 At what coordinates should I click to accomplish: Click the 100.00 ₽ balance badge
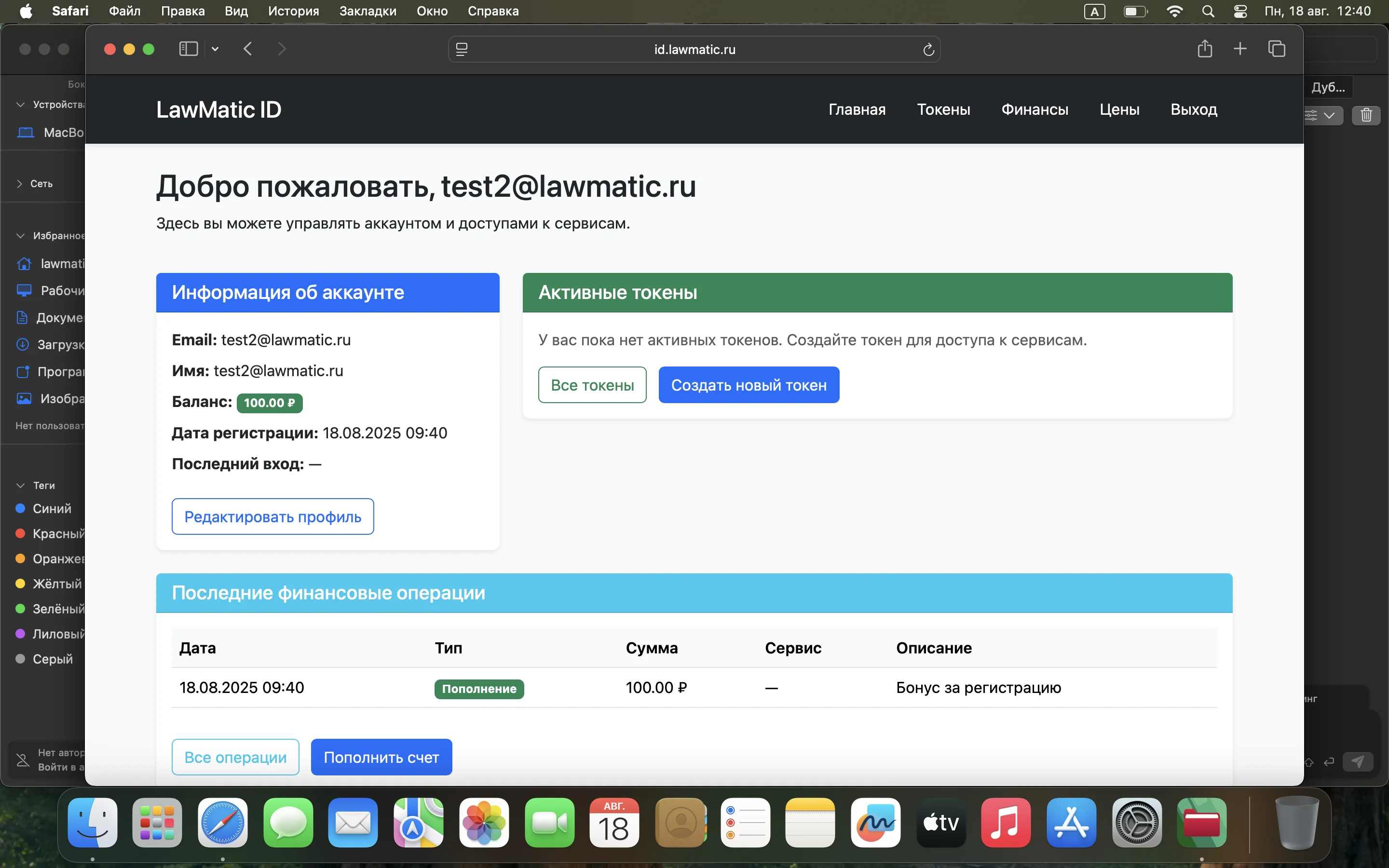270,403
